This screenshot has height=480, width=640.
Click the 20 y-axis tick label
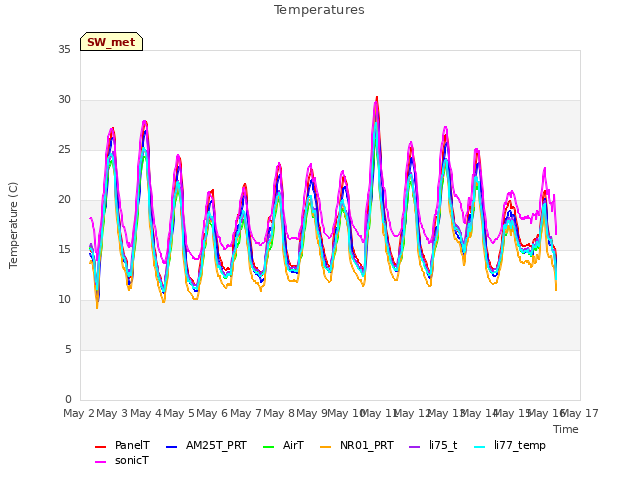coord(64,200)
